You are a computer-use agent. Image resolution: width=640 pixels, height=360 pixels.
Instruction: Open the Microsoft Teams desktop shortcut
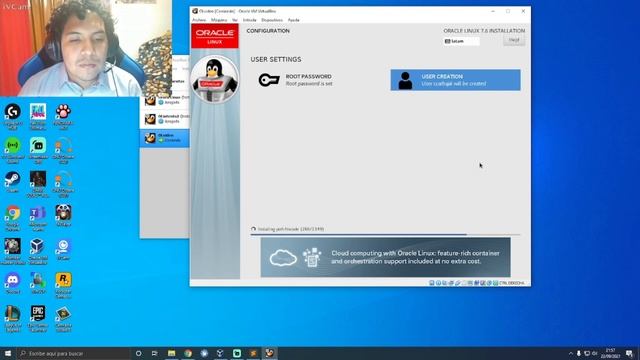click(x=38, y=218)
